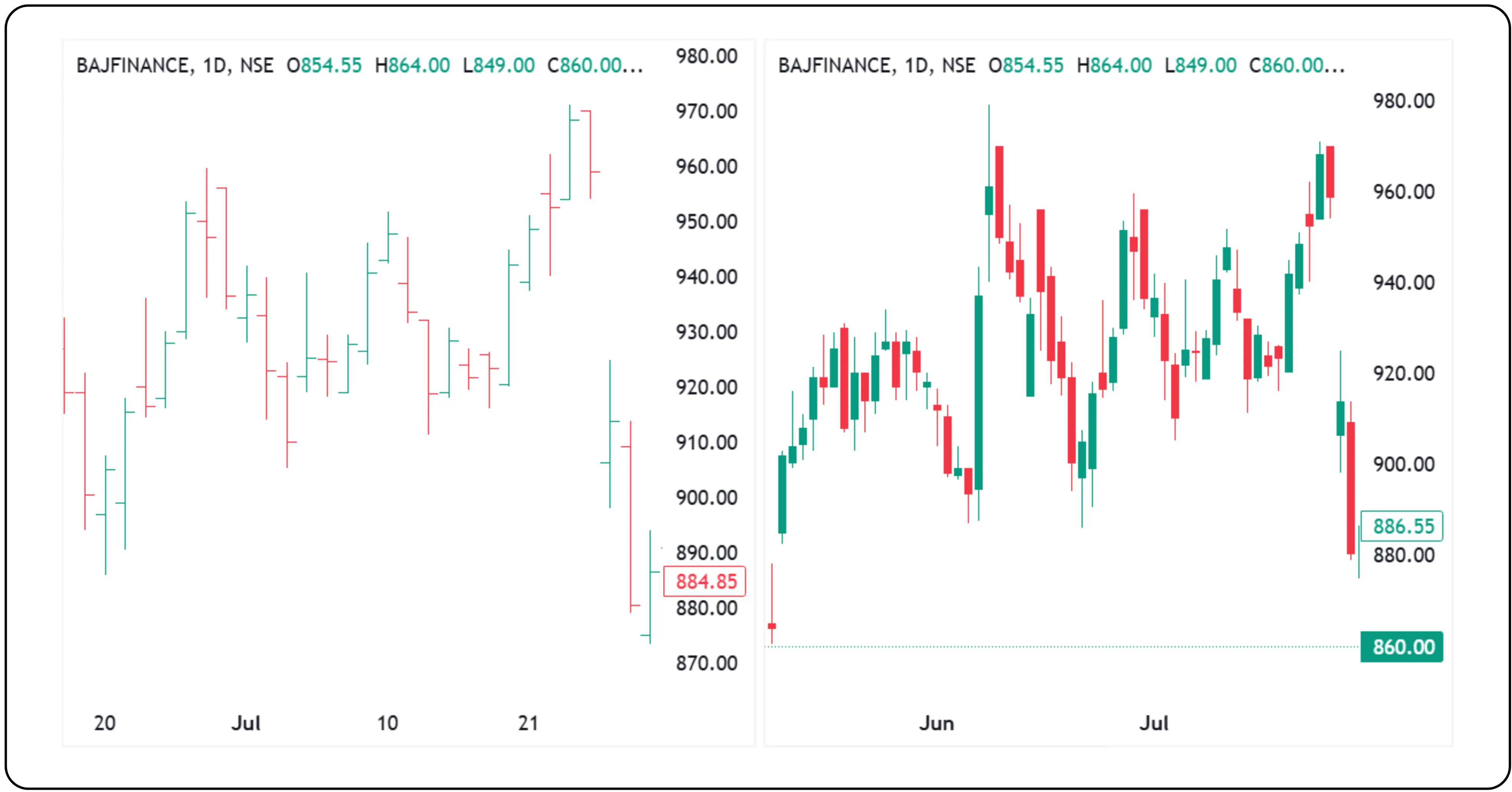Screen dimensions: 1512x792
Task: Click the 21 date label on left axis
Action: pos(528,723)
